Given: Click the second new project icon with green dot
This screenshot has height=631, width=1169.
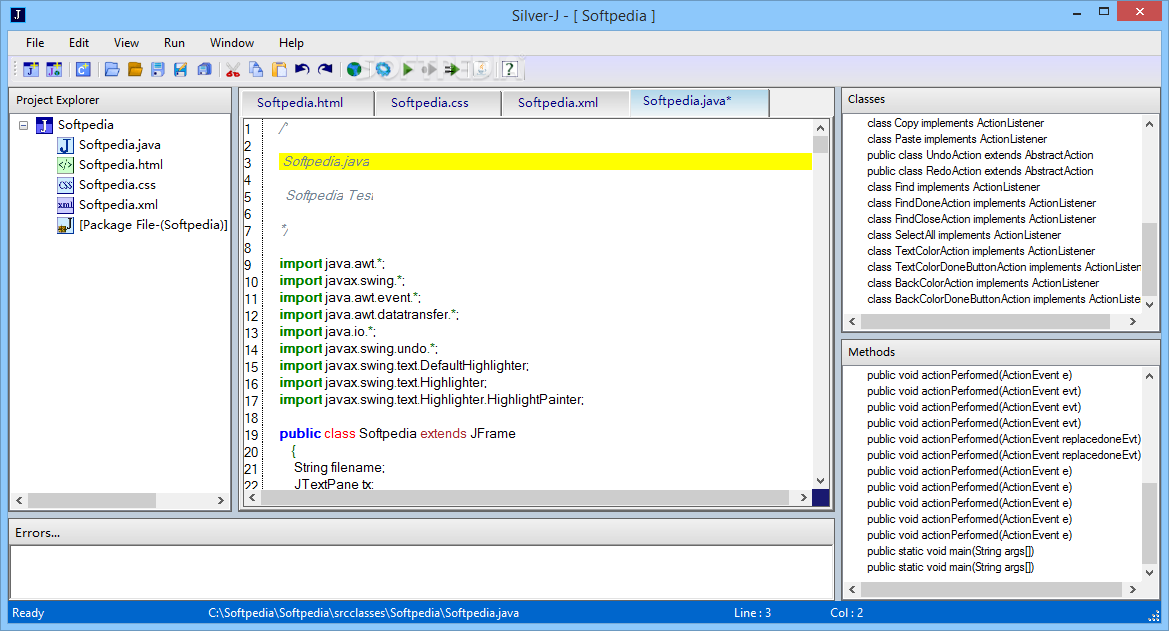Looking at the screenshot, I should (54, 69).
